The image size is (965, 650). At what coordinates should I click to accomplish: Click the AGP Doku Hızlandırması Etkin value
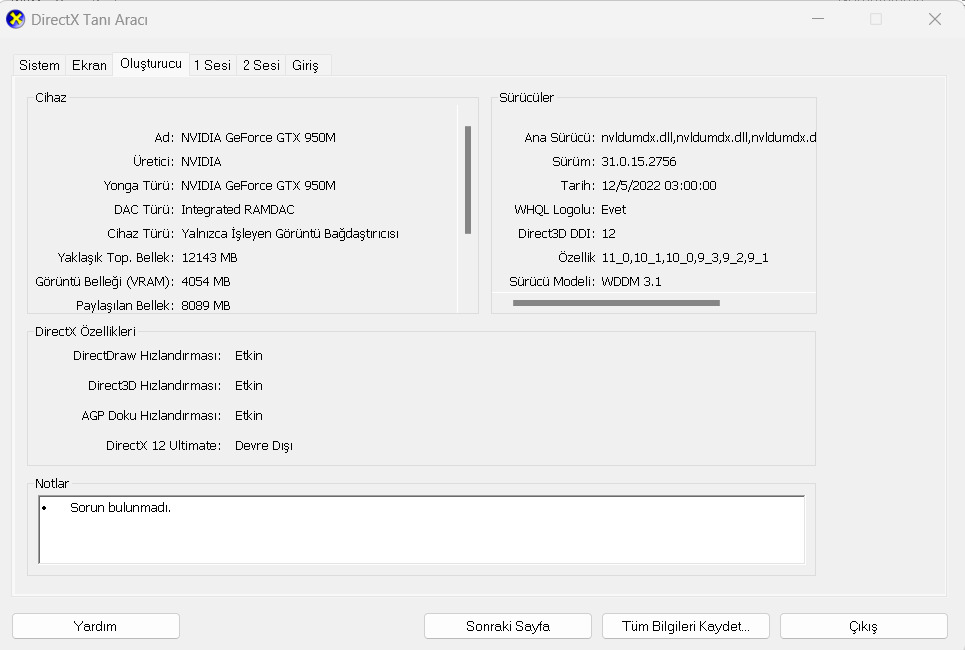249,415
